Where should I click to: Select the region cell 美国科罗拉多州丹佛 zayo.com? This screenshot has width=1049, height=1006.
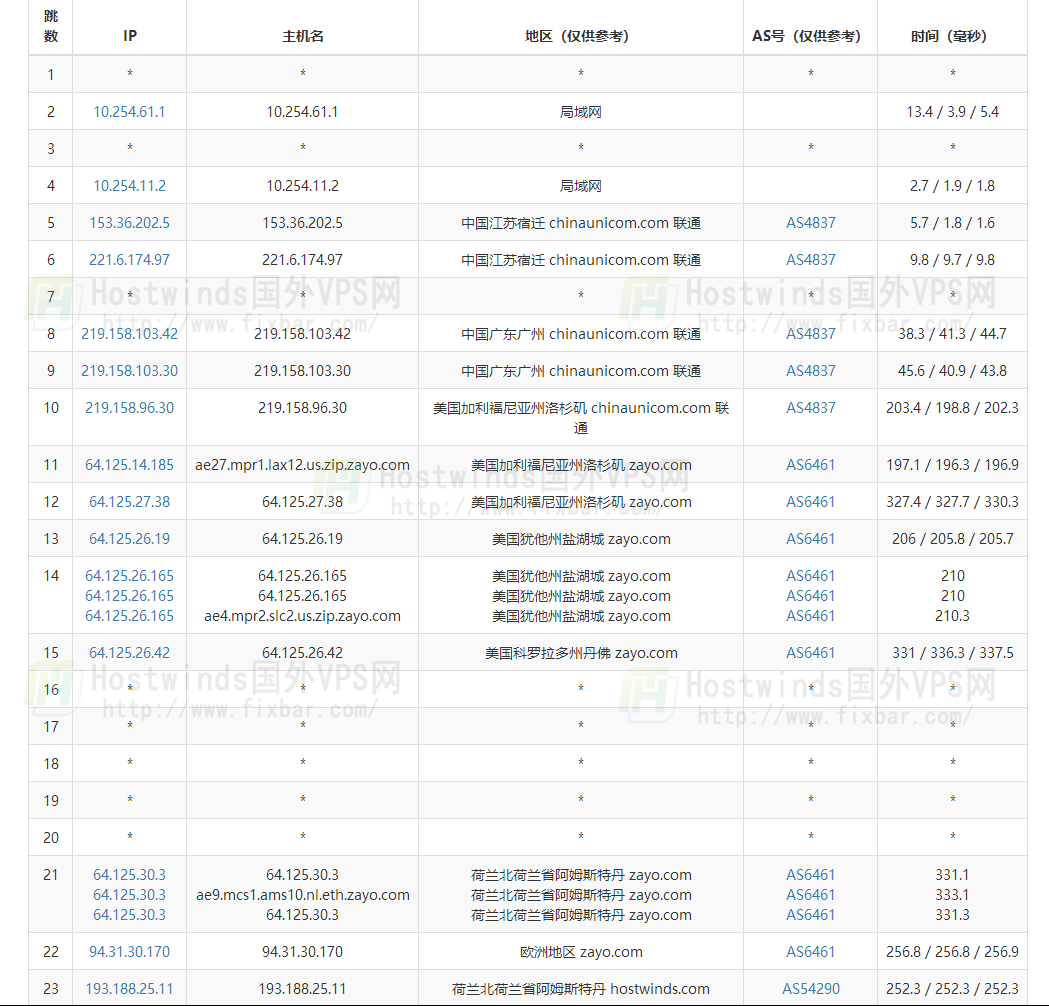point(581,653)
